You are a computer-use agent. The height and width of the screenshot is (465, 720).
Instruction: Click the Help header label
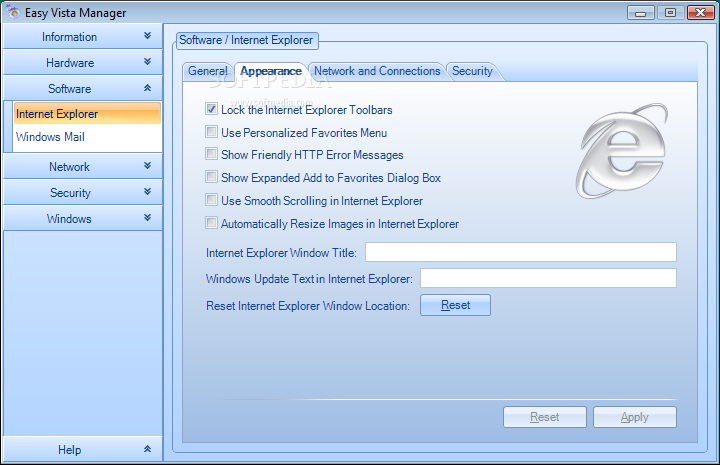69,450
